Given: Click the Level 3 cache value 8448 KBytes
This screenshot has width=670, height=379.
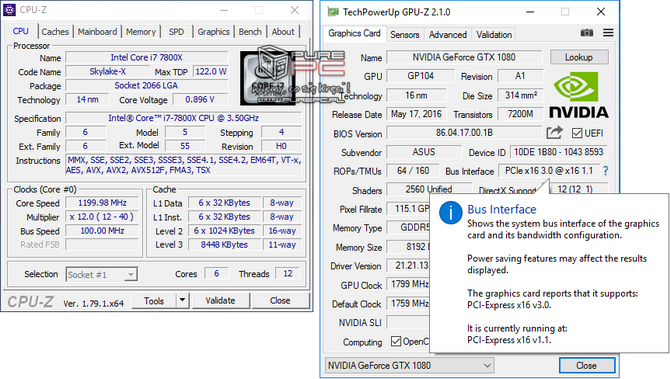Looking at the screenshot, I should tap(224, 245).
